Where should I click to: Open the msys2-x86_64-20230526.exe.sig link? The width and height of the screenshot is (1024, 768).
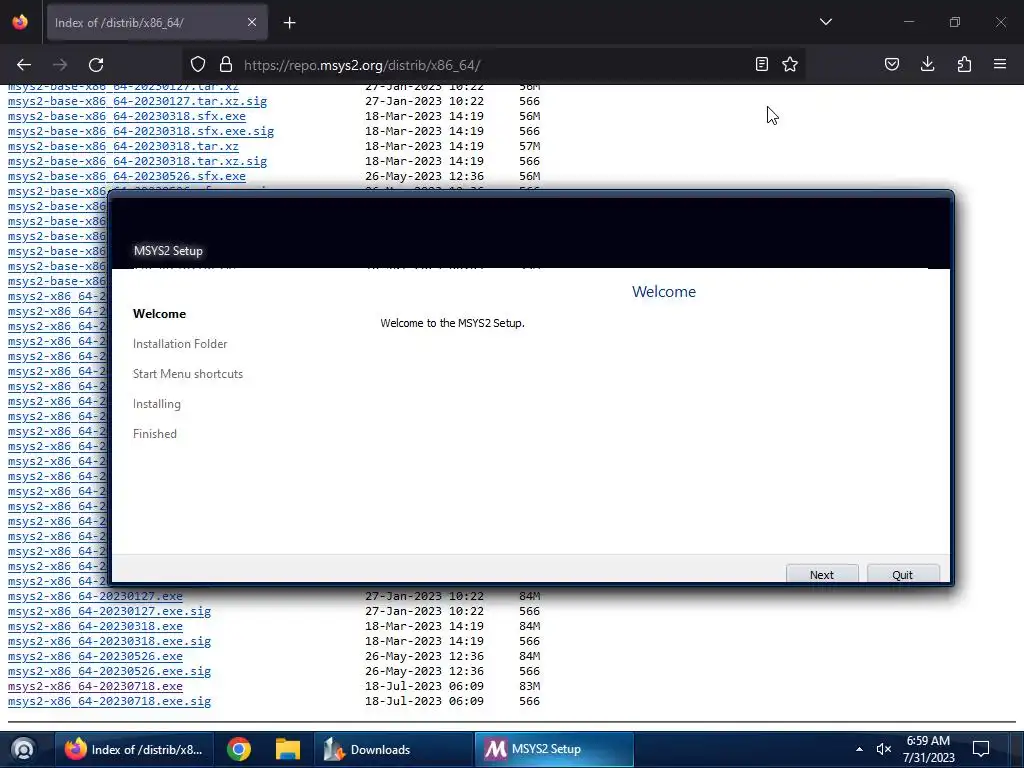coord(109,671)
